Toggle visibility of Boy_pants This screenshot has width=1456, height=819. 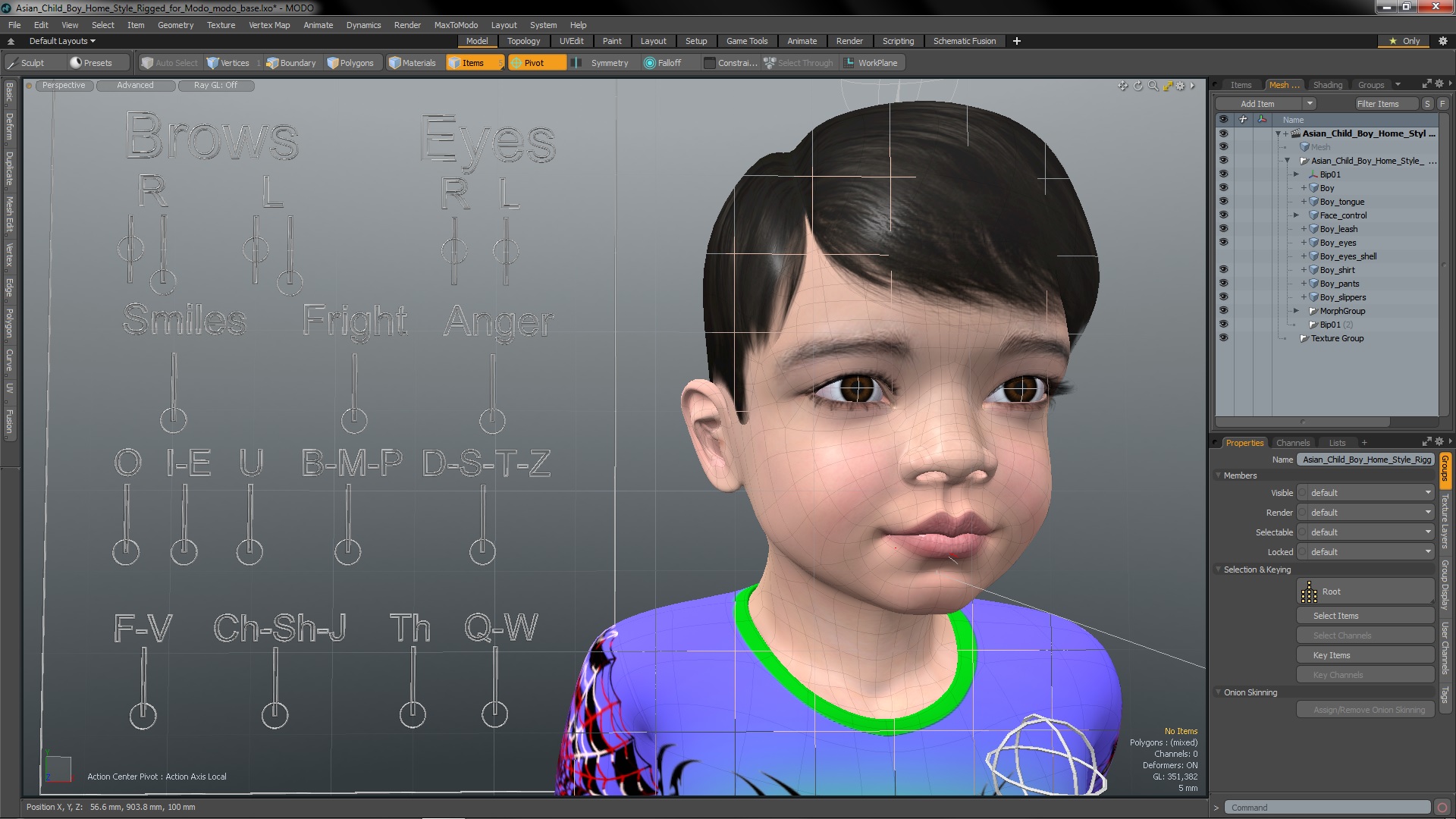pyautogui.click(x=1223, y=284)
